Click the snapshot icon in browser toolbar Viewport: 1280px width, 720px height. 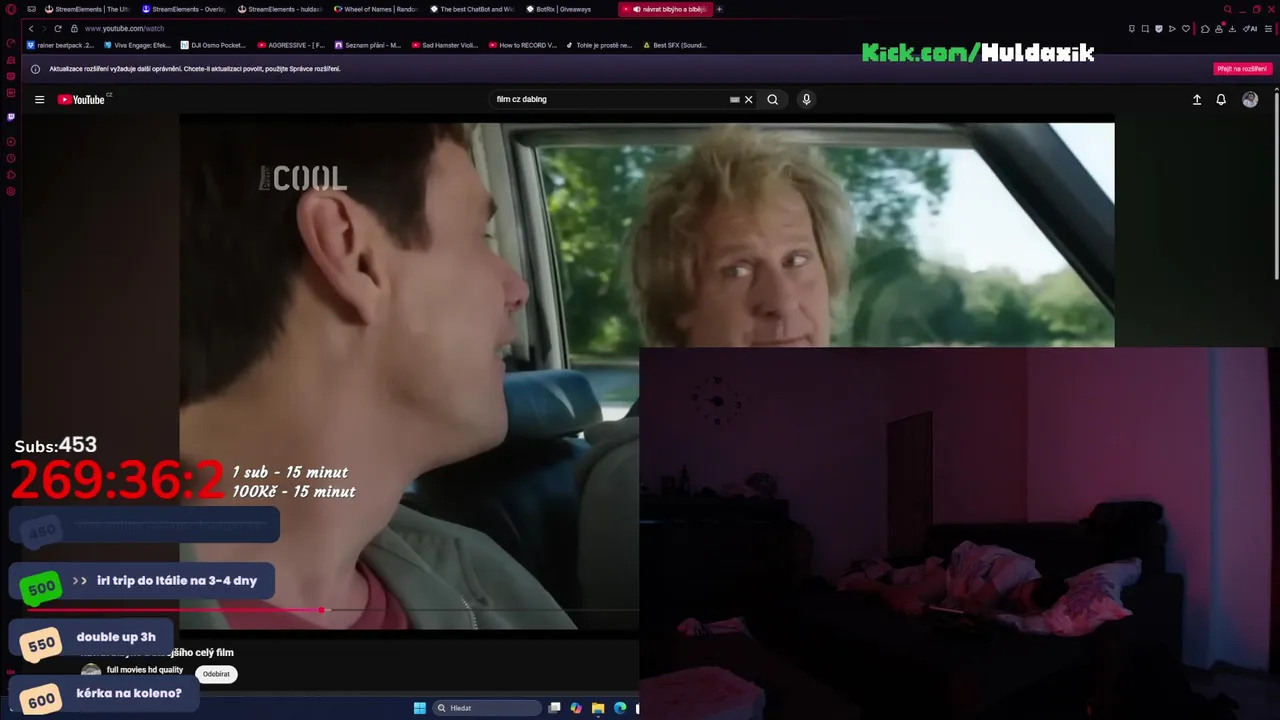click(x=1145, y=29)
